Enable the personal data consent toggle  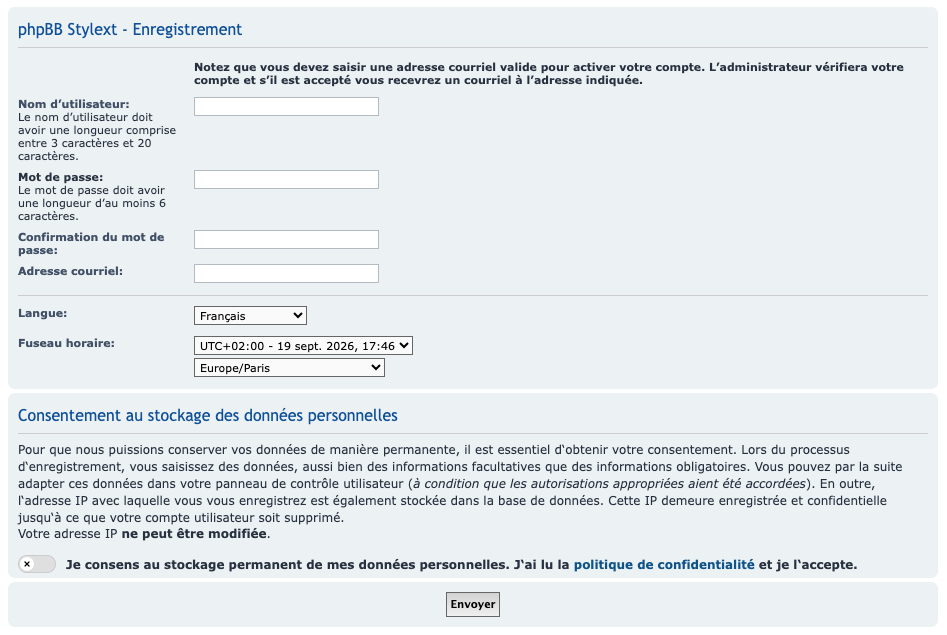tap(37, 564)
